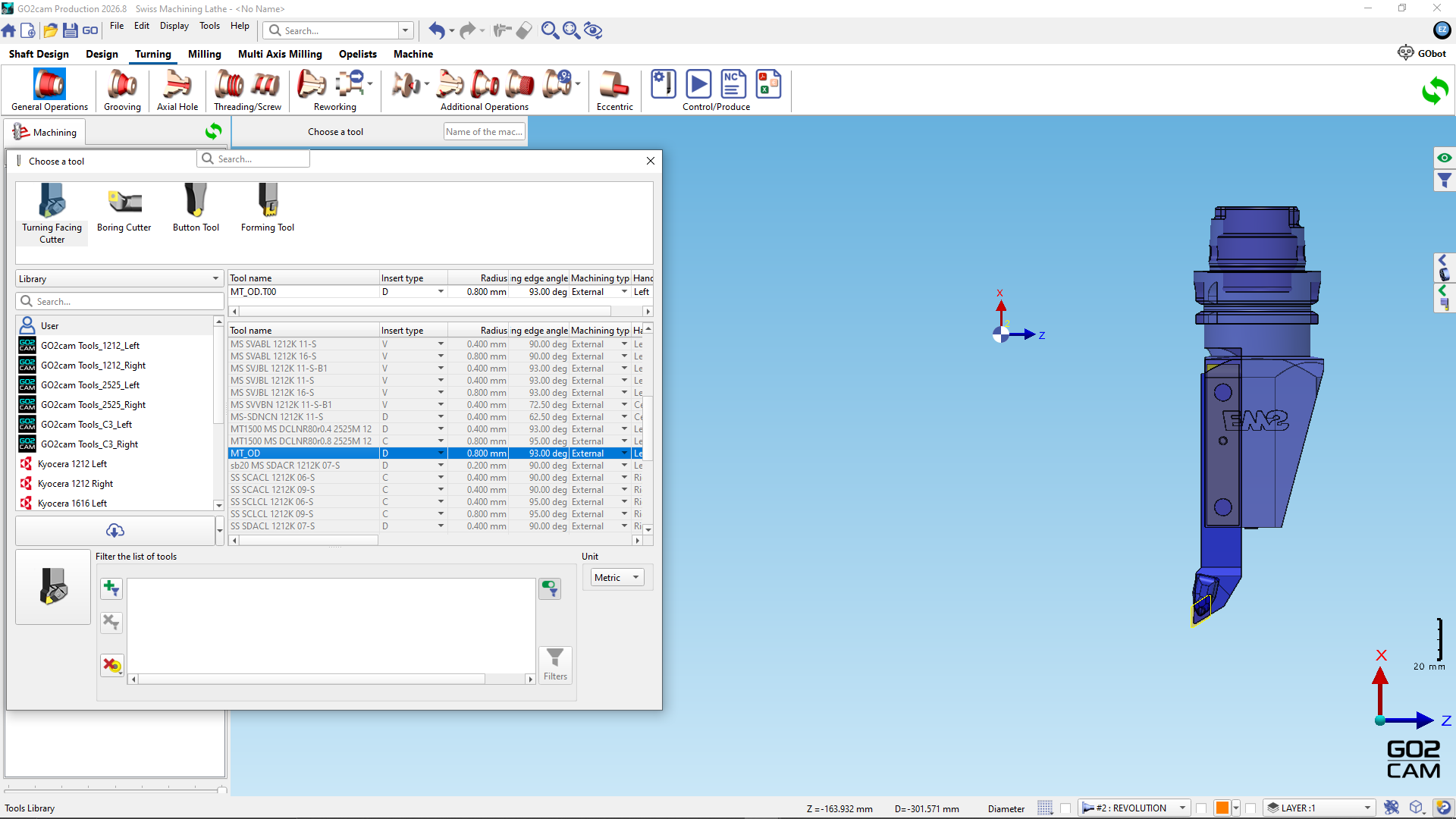
Task: Click the green refresh arrows in the Machining panel
Action: (214, 131)
